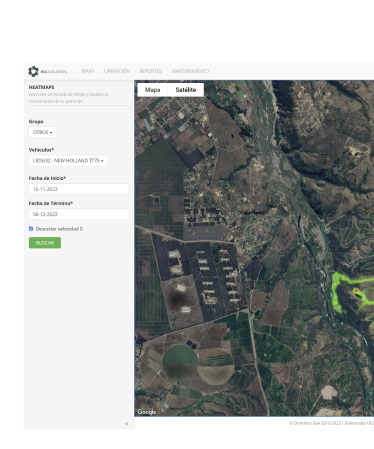
Task: Click the Fecha de Término date field
Action: click(x=79, y=214)
